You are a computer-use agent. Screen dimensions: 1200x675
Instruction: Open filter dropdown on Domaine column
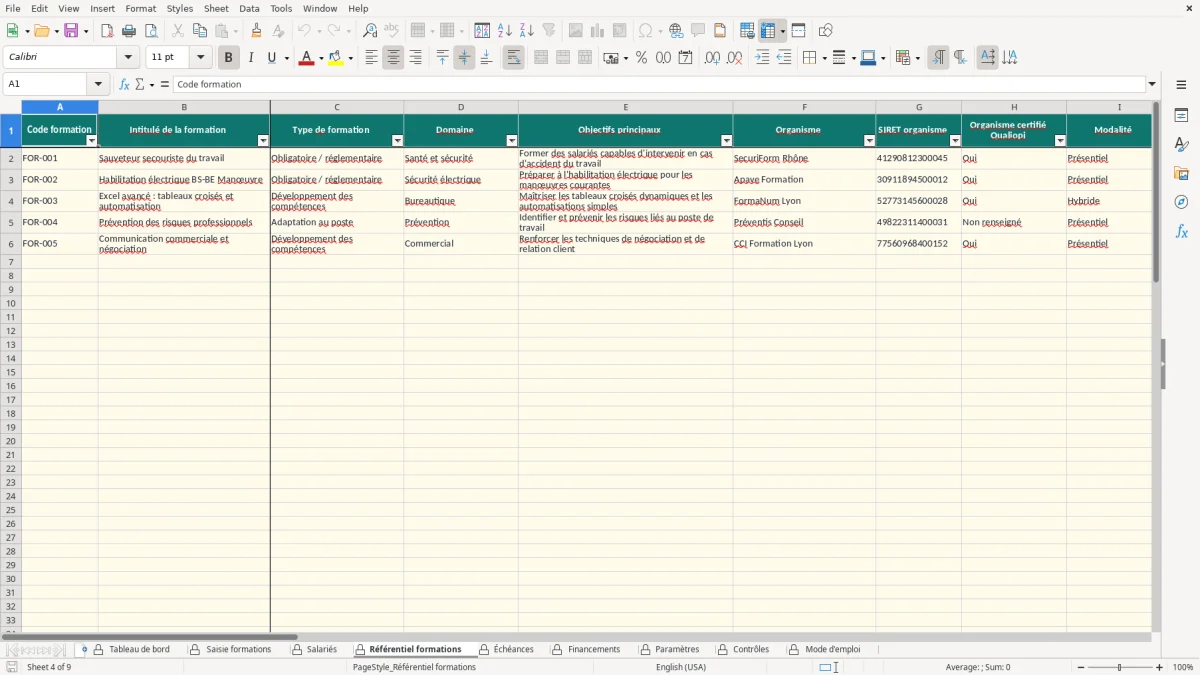pyautogui.click(x=512, y=141)
